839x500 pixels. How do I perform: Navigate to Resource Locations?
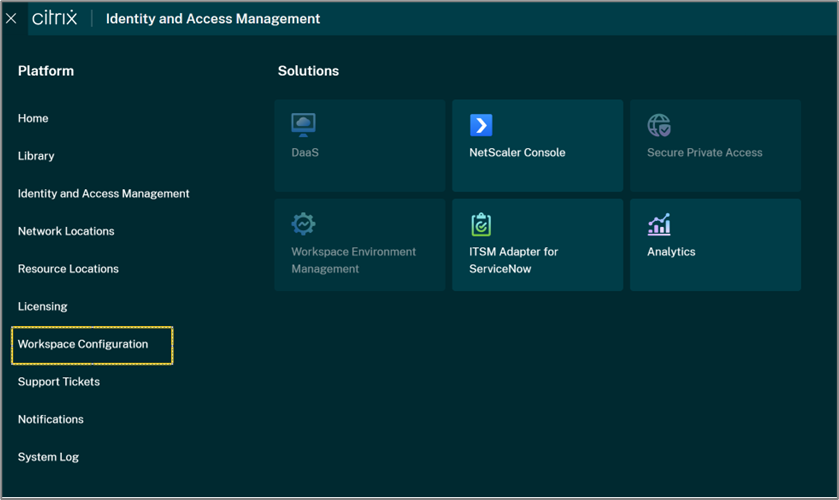[68, 269]
